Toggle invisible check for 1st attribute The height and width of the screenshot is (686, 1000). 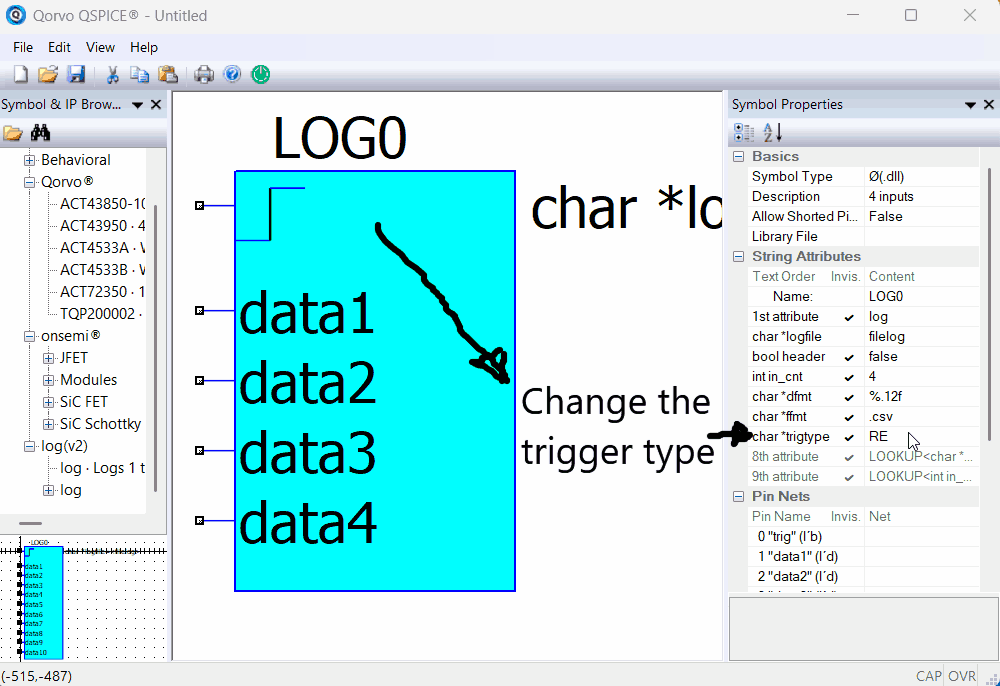tap(849, 317)
